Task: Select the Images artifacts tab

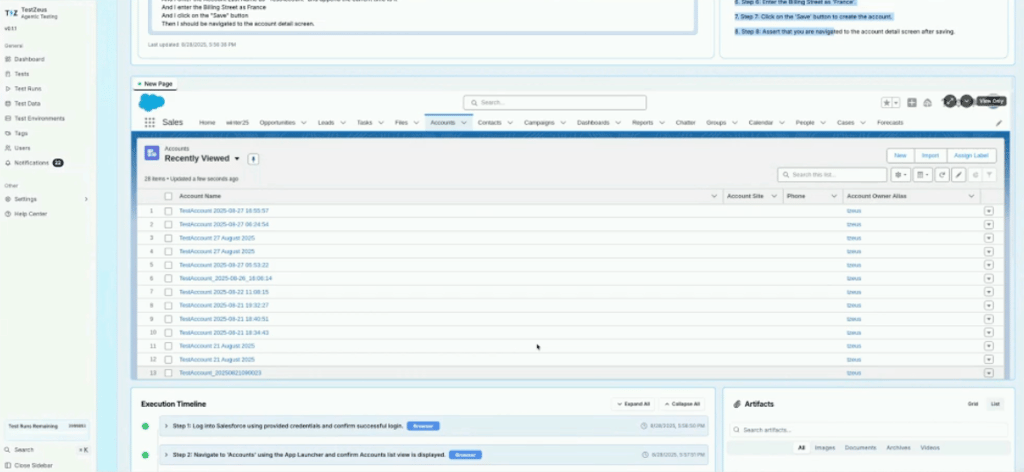Action: pyautogui.click(x=825, y=448)
